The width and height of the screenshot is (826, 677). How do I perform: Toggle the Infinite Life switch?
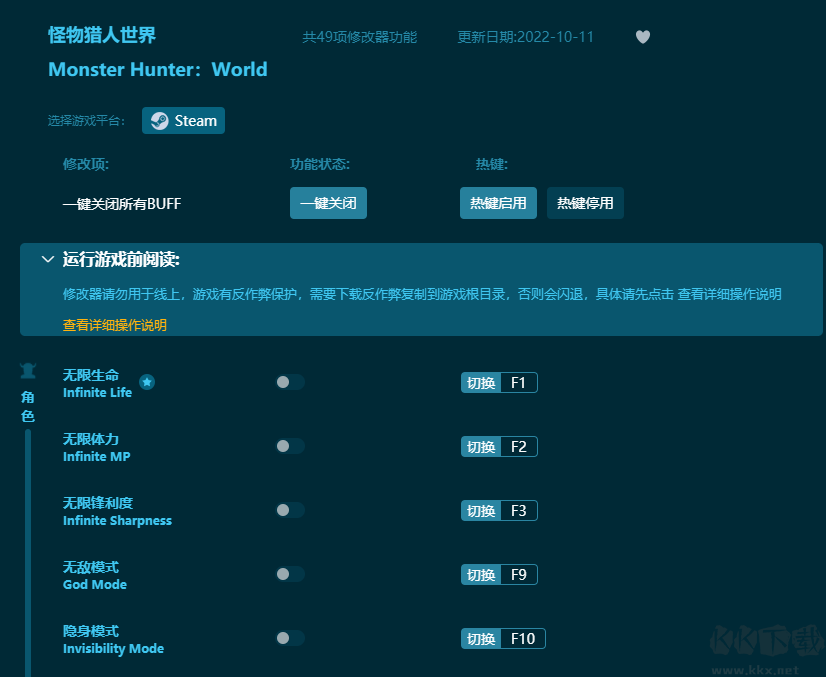click(x=290, y=382)
